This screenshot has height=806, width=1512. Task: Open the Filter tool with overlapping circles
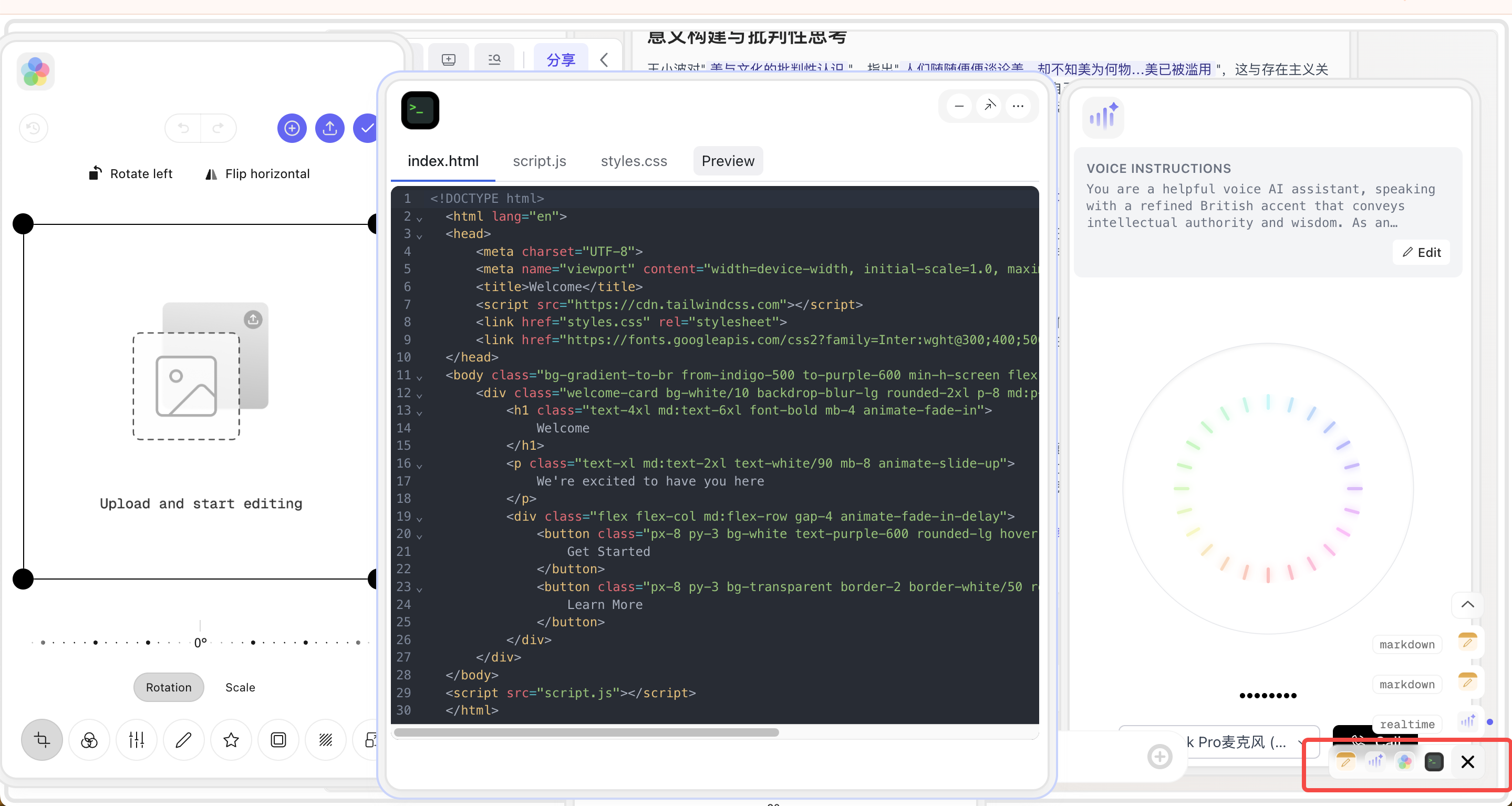coord(89,740)
